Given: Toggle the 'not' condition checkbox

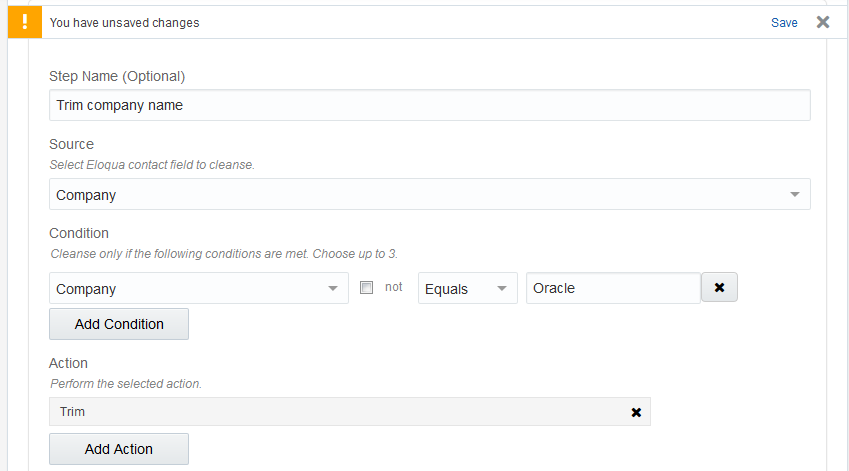Looking at the screenshot, I should coord(366,287).
